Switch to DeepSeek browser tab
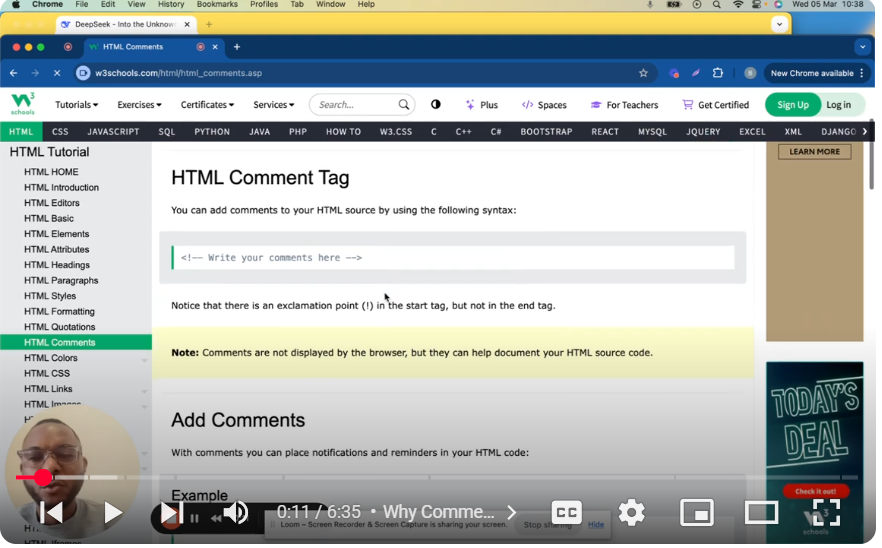This screenshot has height=548, width=882. coord(125,24)
